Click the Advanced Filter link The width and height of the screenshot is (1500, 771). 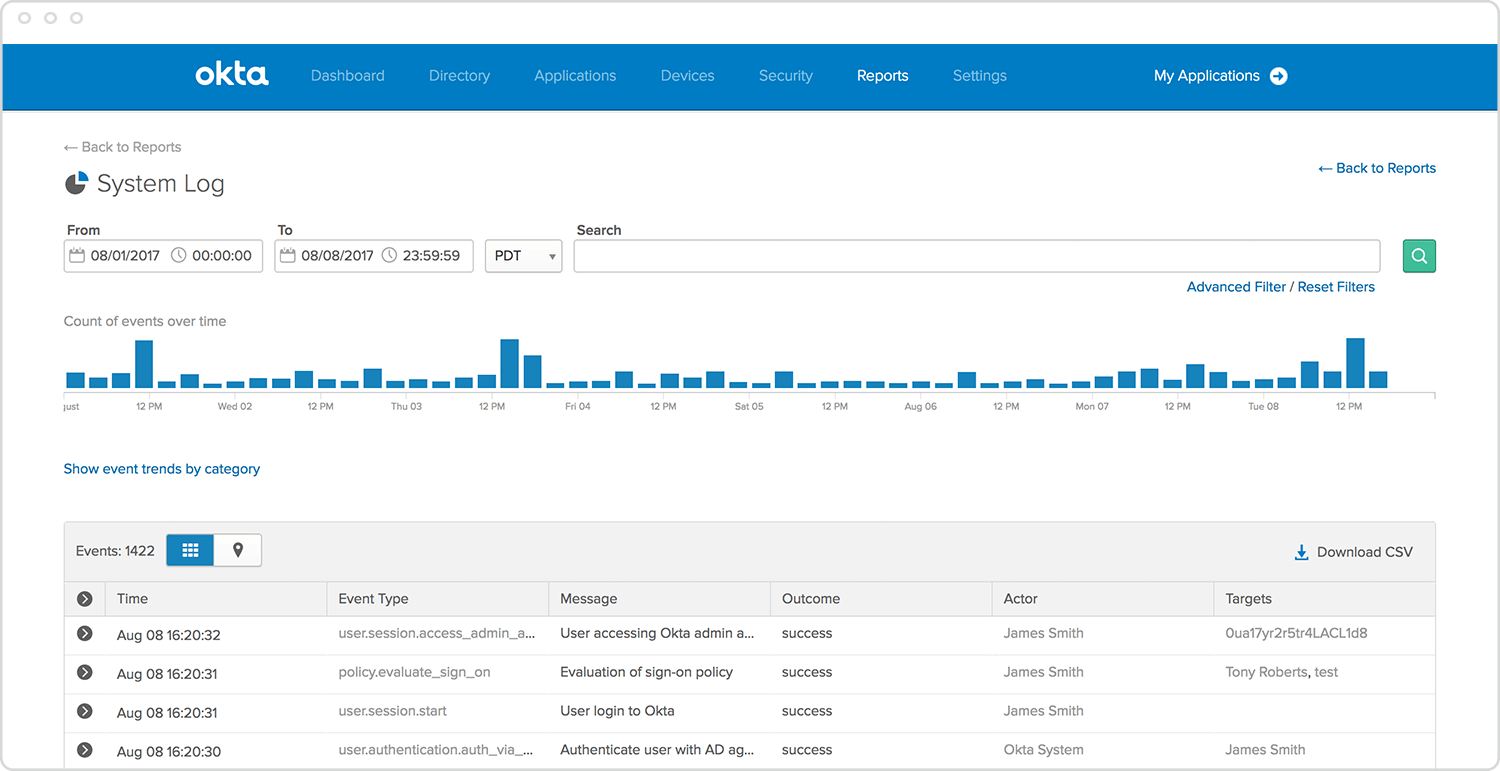(x=1236, y=287)
